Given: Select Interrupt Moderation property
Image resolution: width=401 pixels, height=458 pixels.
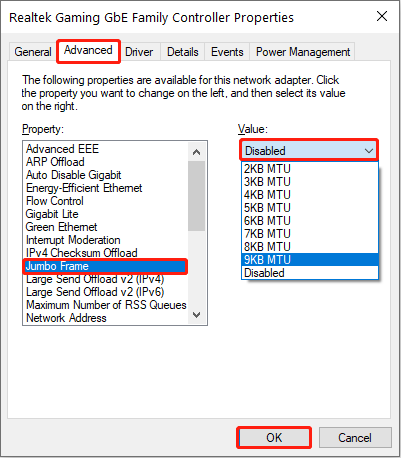Looking at the screenshot, I should pos(105,240).
